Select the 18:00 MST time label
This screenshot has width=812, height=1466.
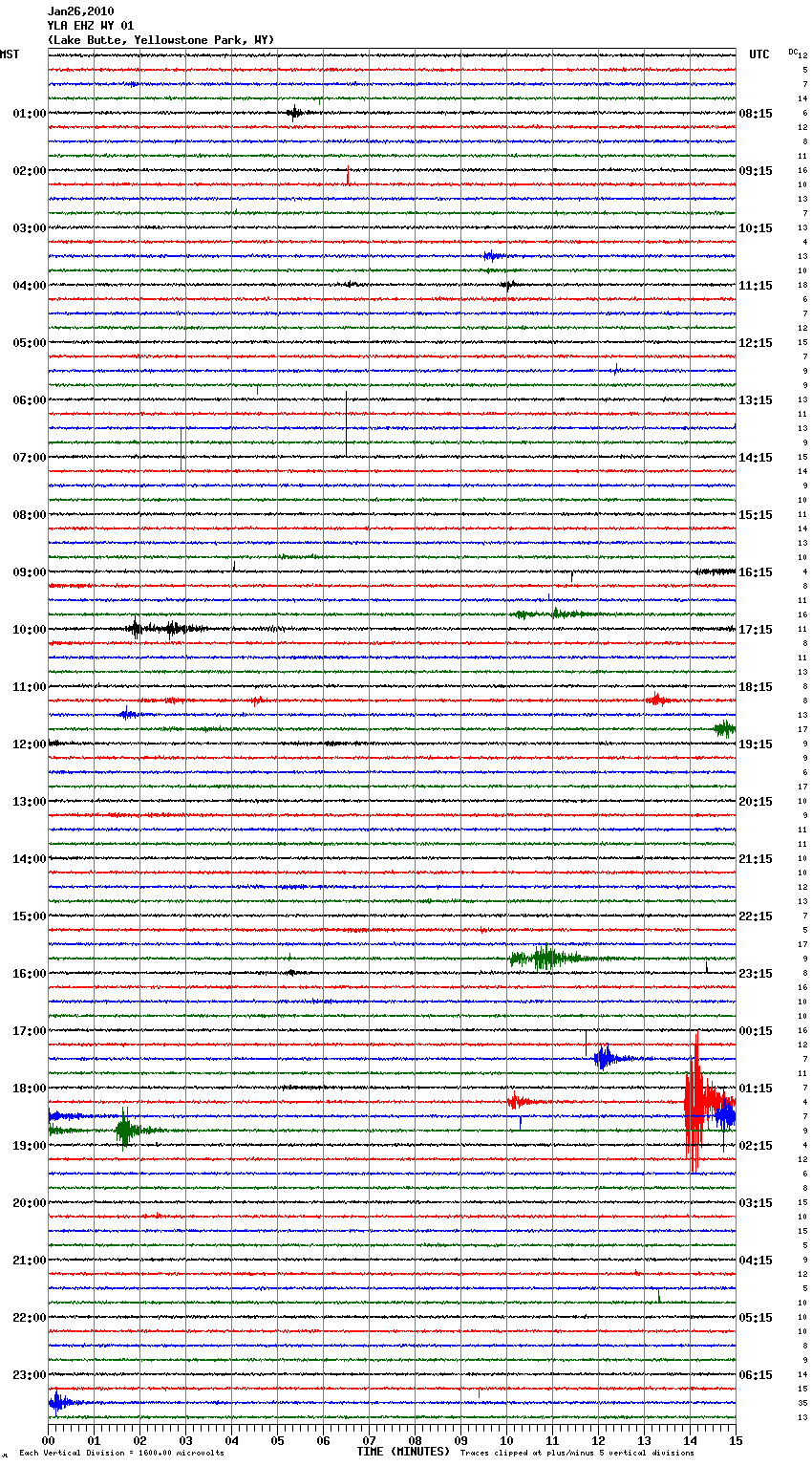pos(29,1089)
